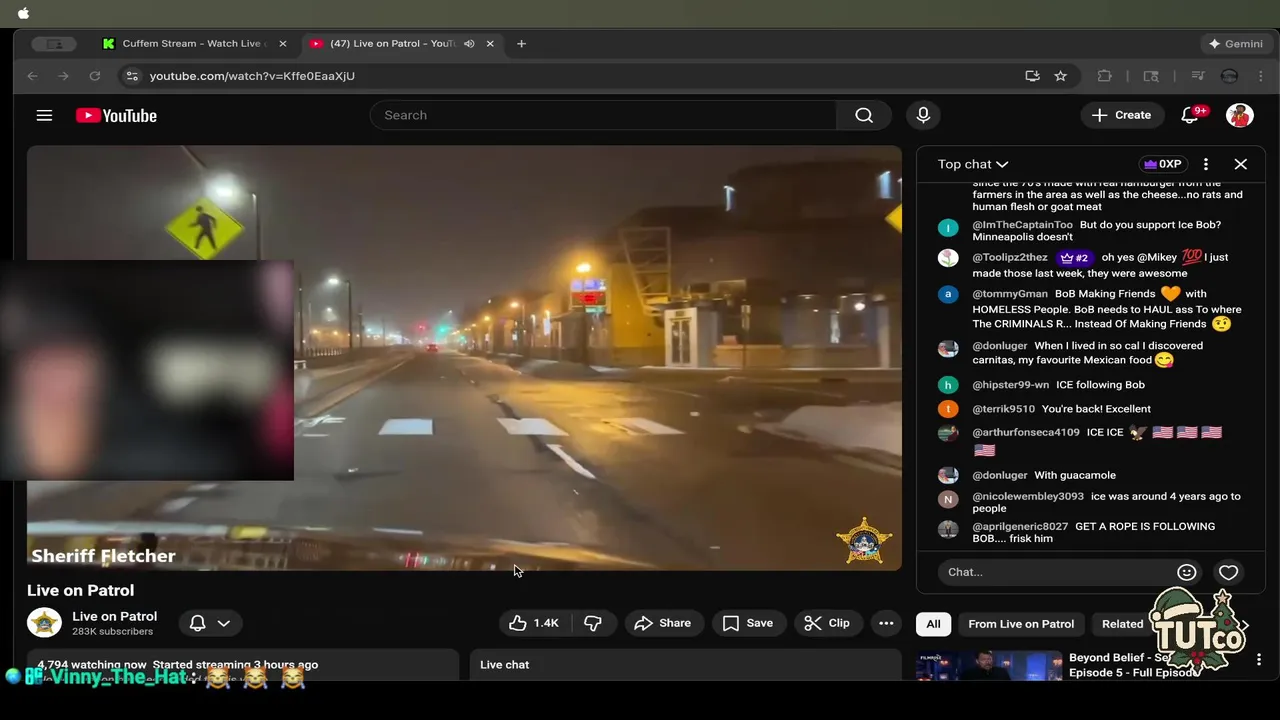Click @arthurfonseca4109 username in chat
Screen dimensions: 1280x720
(1026, 433)
